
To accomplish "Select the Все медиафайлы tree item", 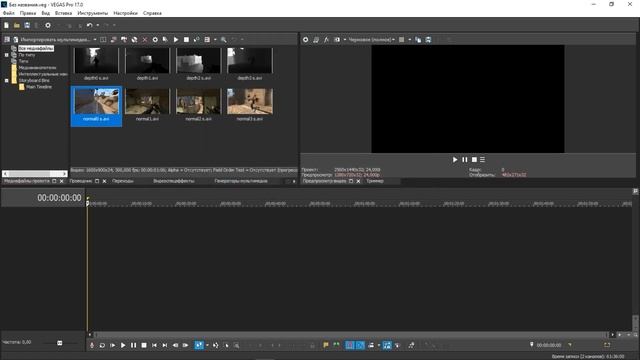I will [x=36, y=48].
